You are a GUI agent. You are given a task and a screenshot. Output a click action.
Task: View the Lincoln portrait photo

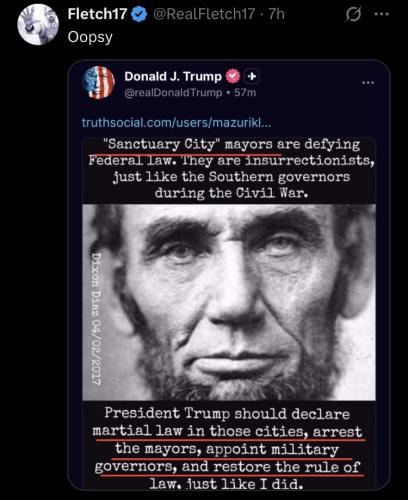point(229,302)
